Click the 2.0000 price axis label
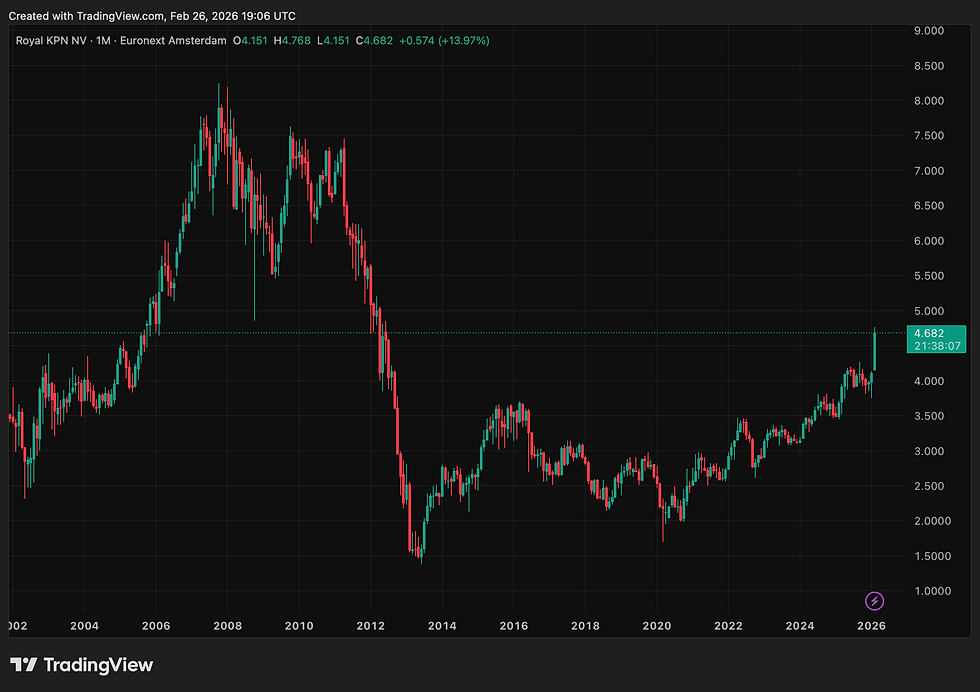Screen dimensions: 980x692 [x=932, y=521]
